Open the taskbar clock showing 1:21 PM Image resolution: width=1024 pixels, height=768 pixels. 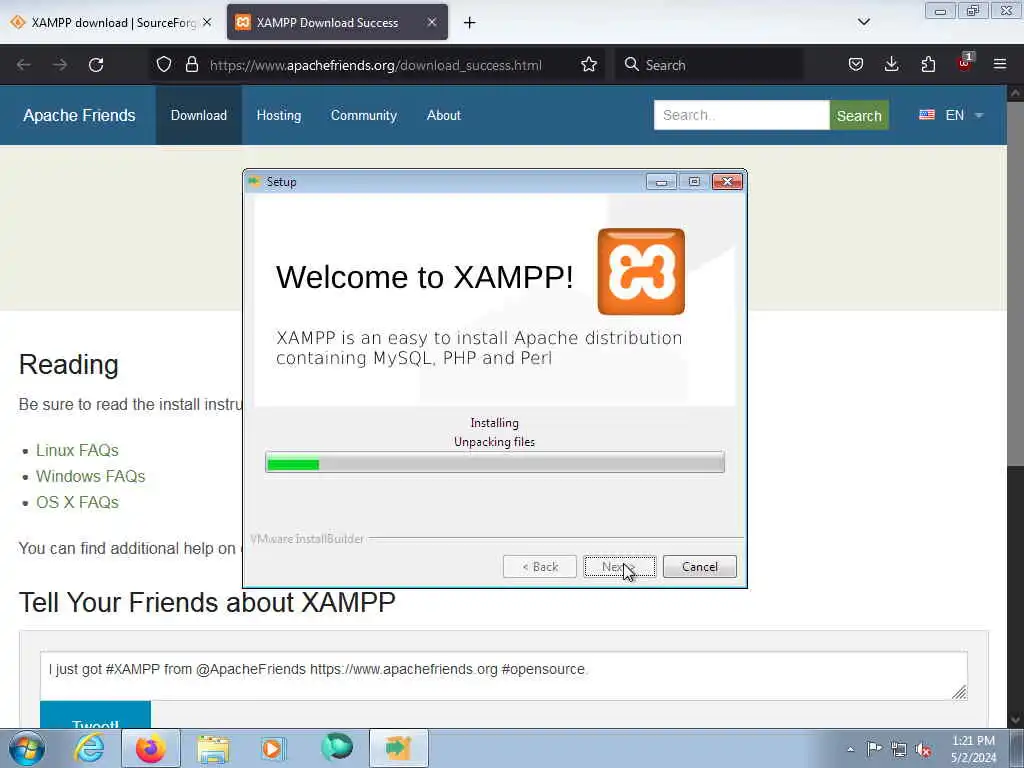[974, 749]
